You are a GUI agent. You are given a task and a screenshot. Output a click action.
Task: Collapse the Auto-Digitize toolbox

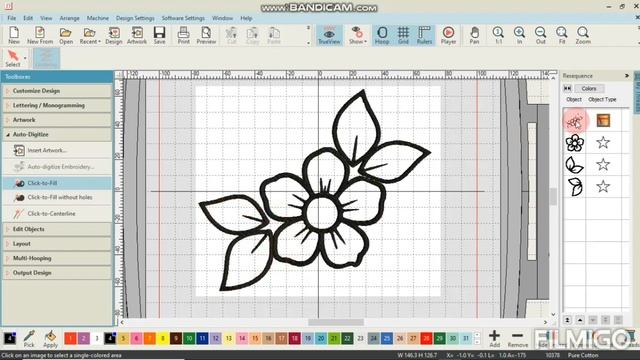(x=57, y=134)
